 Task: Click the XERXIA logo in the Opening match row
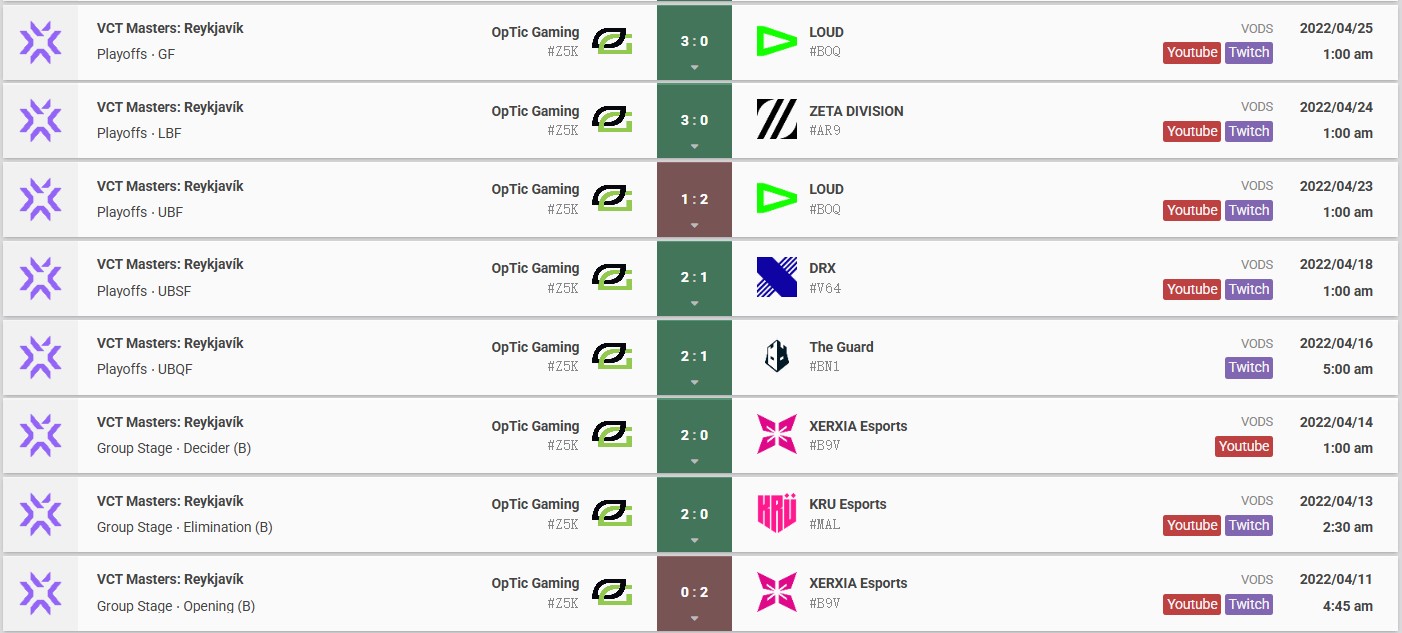pos(776,592)
